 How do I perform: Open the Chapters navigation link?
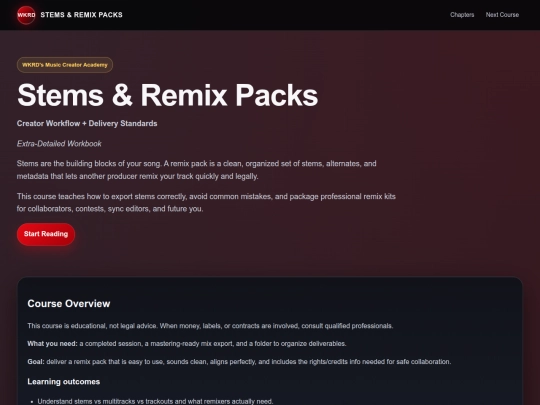[462, 15]
